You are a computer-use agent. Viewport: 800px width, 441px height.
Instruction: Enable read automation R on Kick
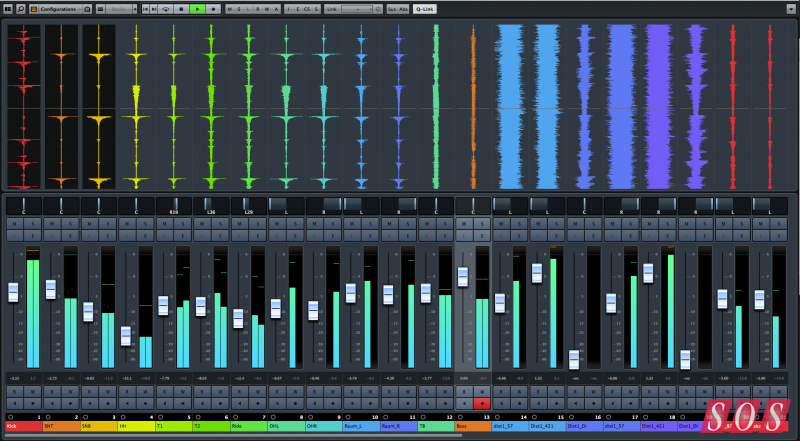pos(15,391)
